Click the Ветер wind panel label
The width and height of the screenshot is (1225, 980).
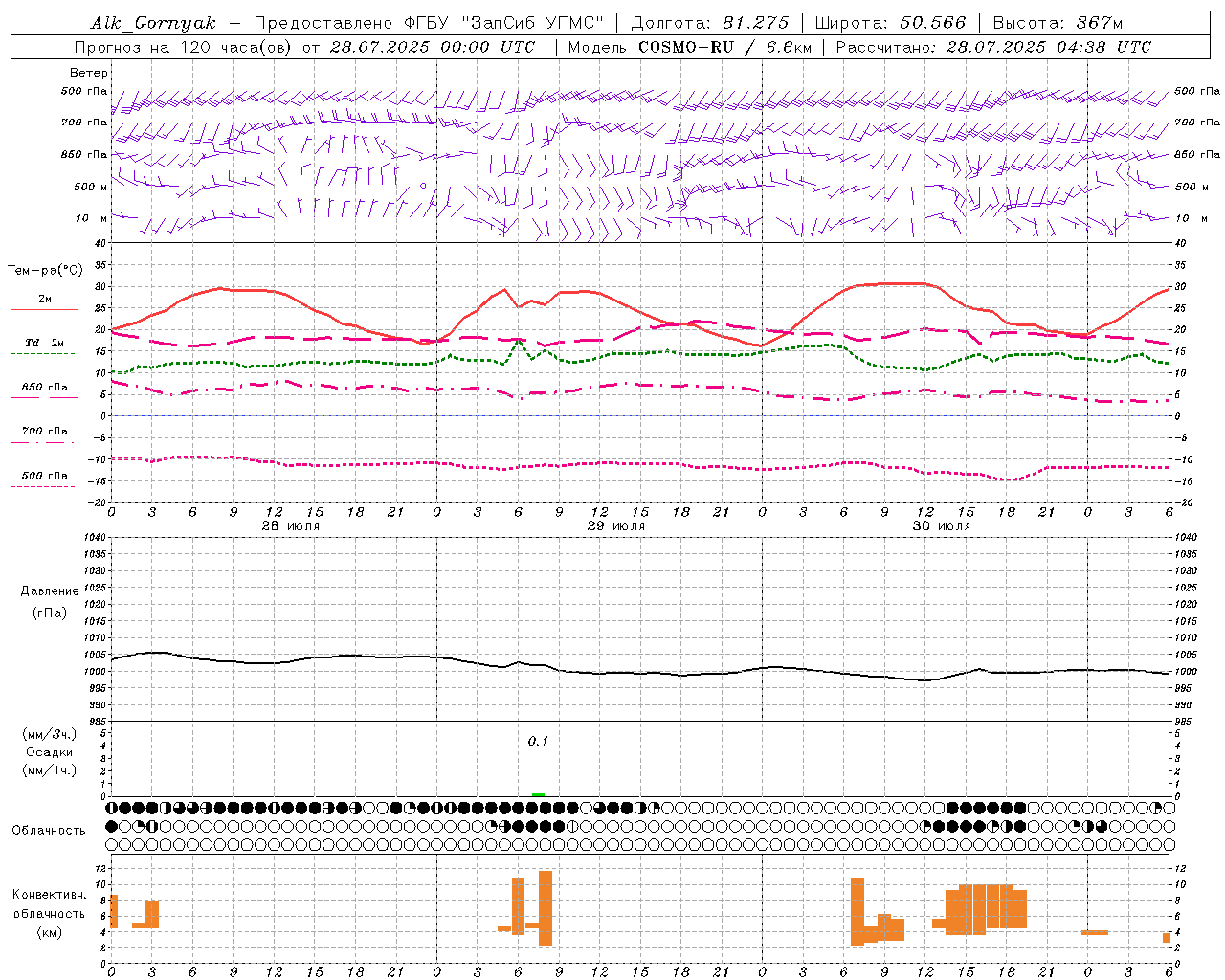89,73
